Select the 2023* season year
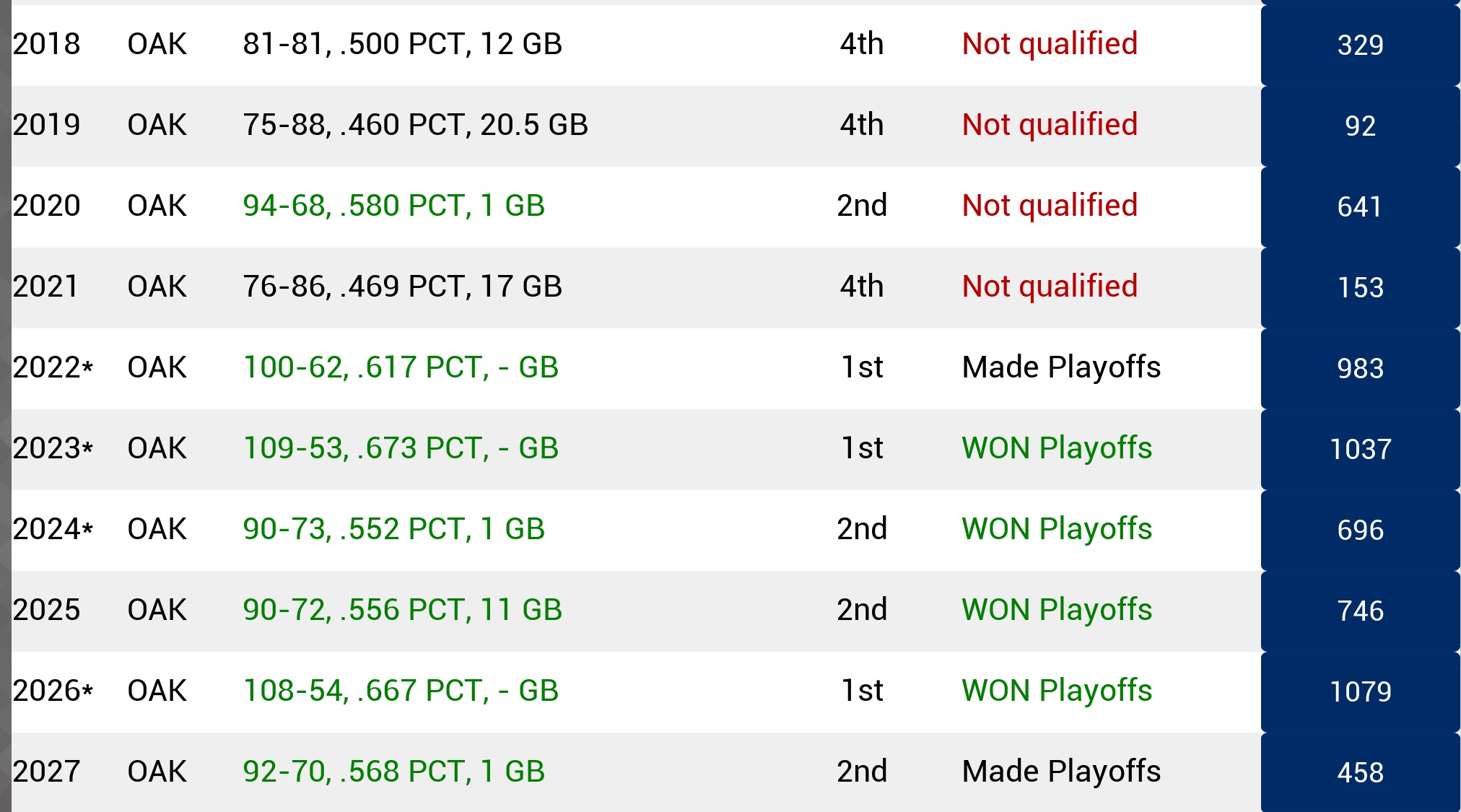This screenshot has height=812, width=1461. 53,448
